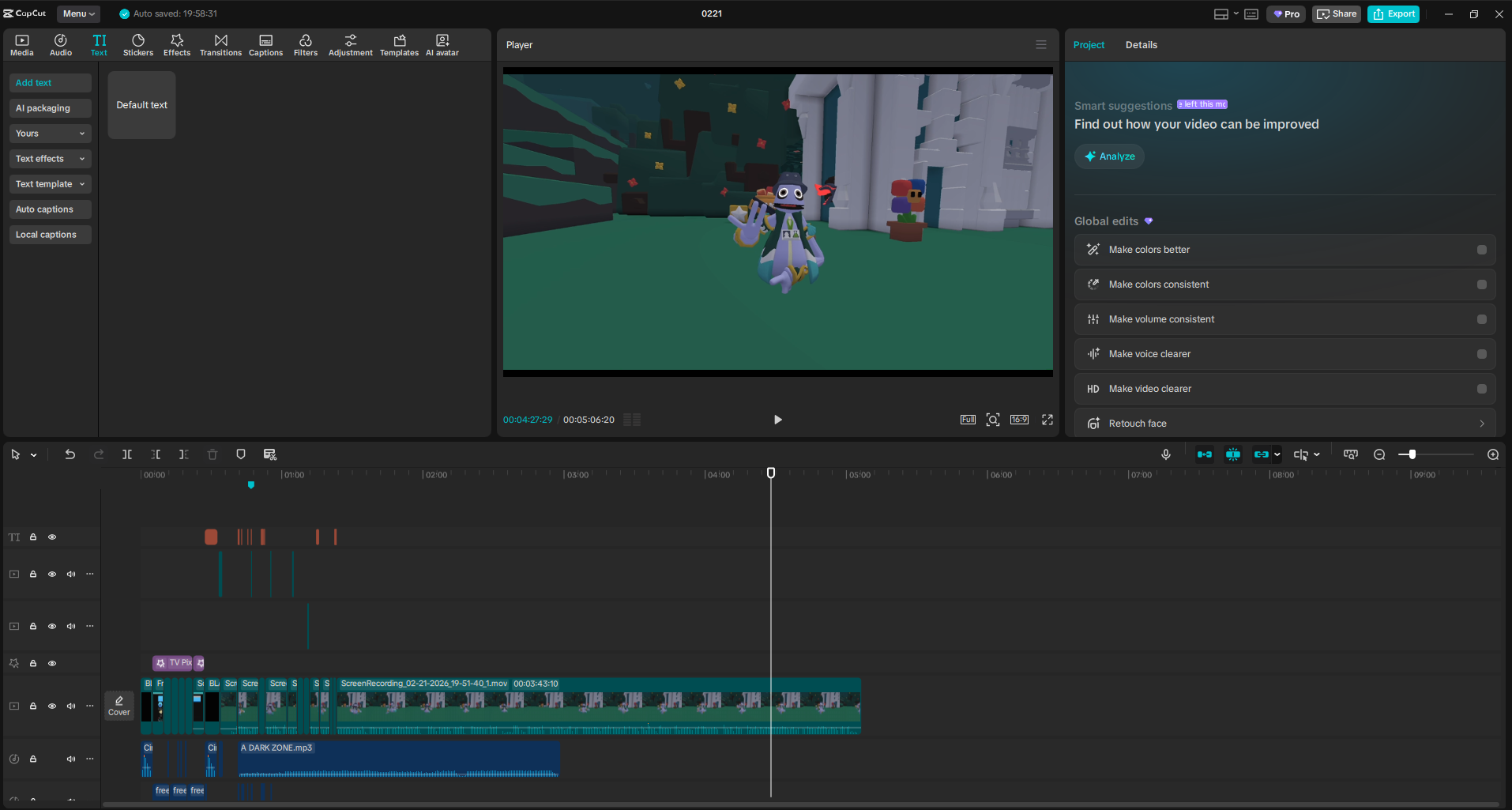The image size is (1512, 810).
Task: Click the Export button
Action: tap(1394, 14)
